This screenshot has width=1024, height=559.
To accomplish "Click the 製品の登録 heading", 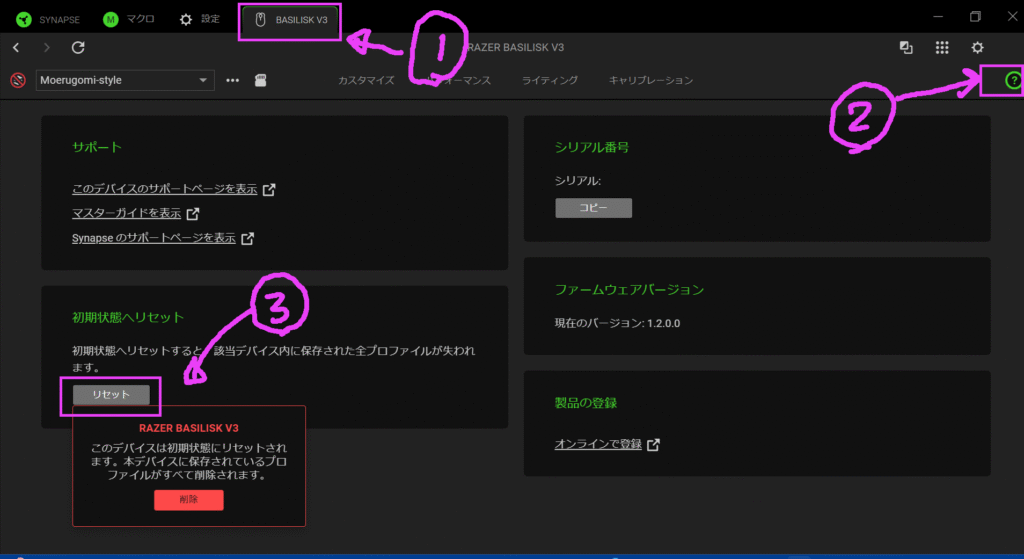I will coord(586,403).
